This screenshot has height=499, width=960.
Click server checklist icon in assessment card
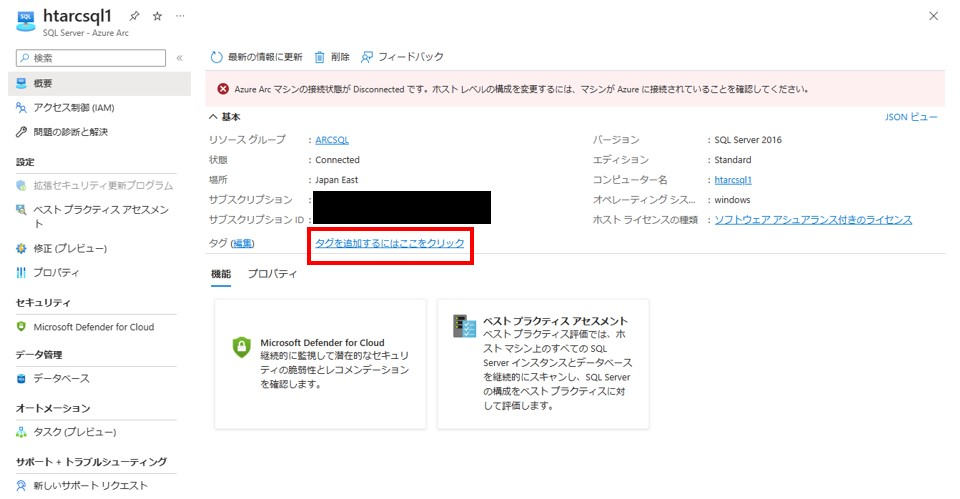coord(464,326)
